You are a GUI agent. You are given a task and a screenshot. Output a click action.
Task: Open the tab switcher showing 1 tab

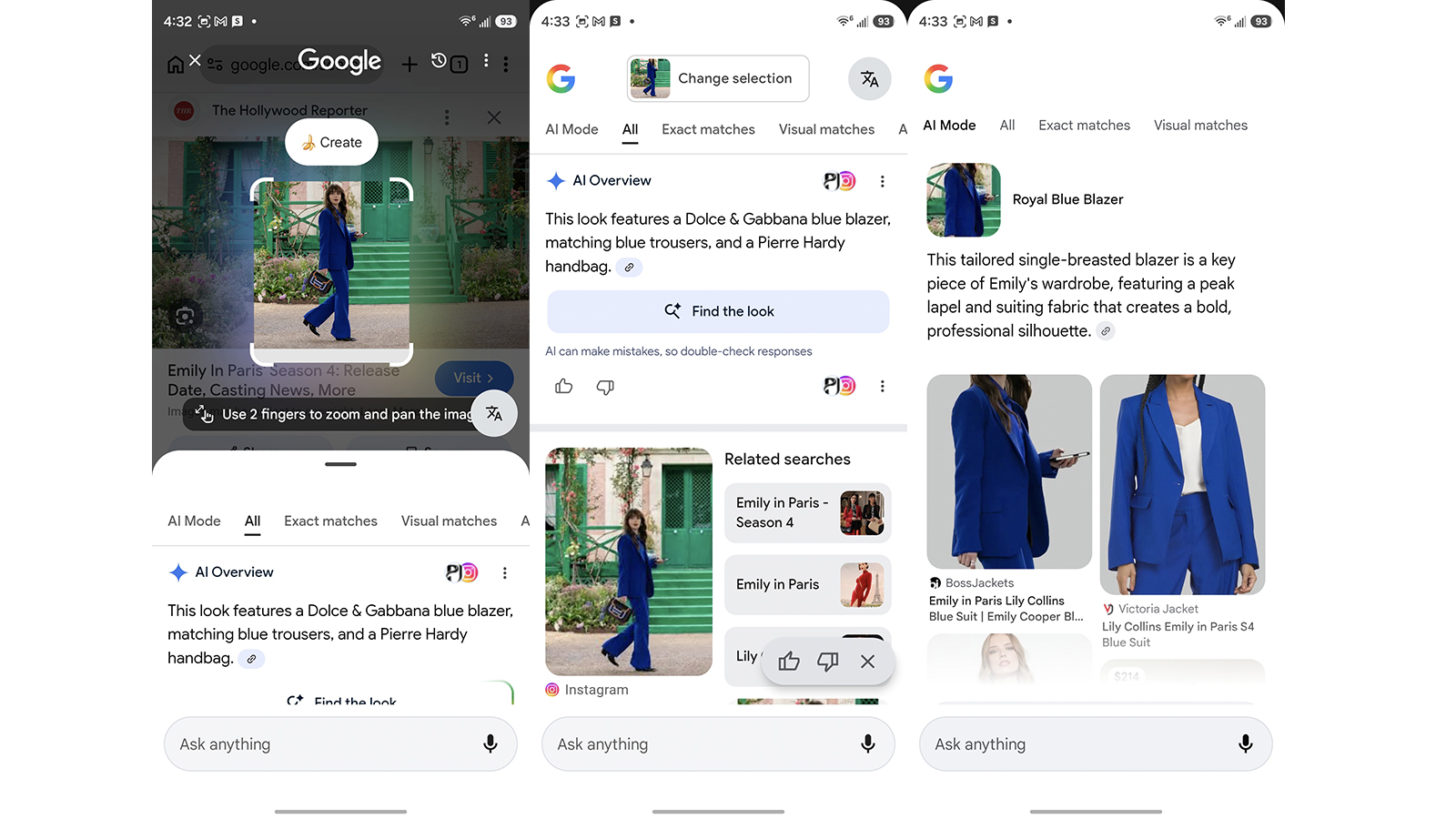pos(460,64)
